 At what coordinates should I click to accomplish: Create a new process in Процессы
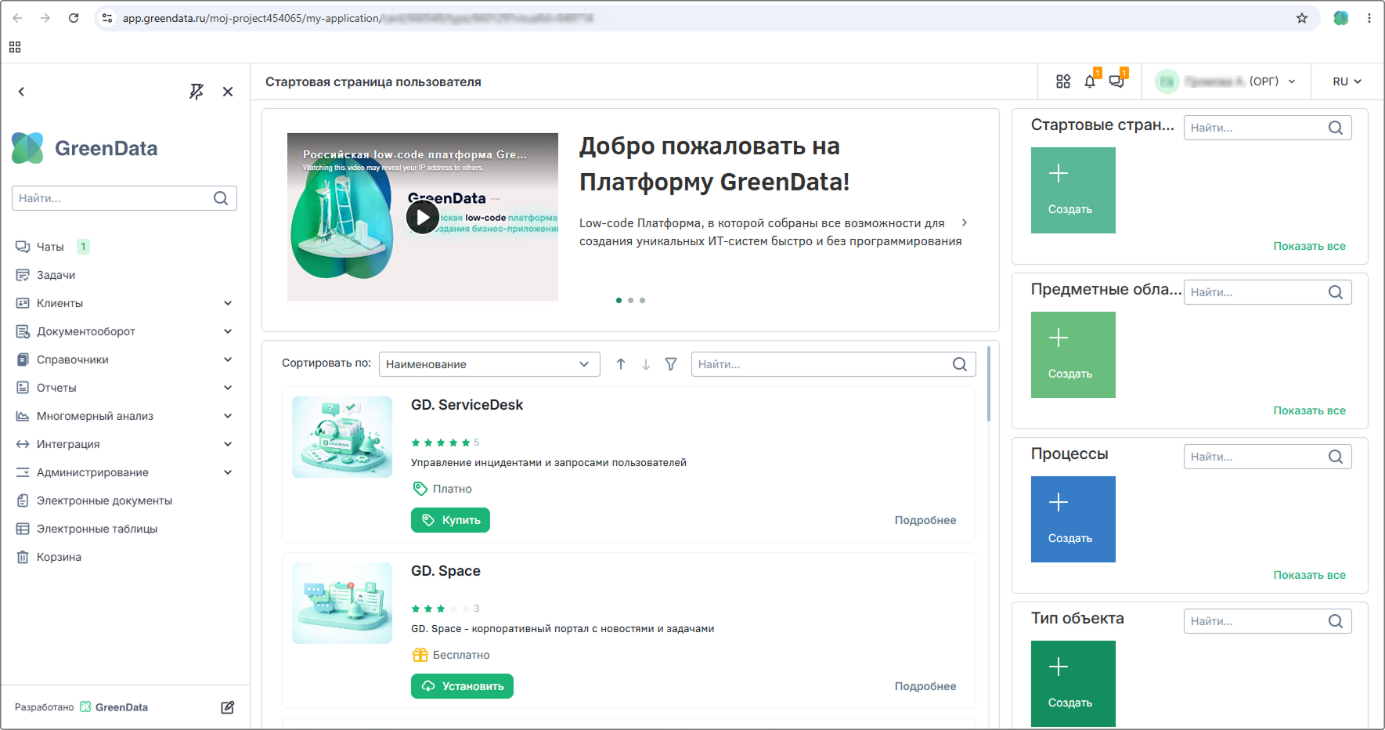coord(1073,519)
